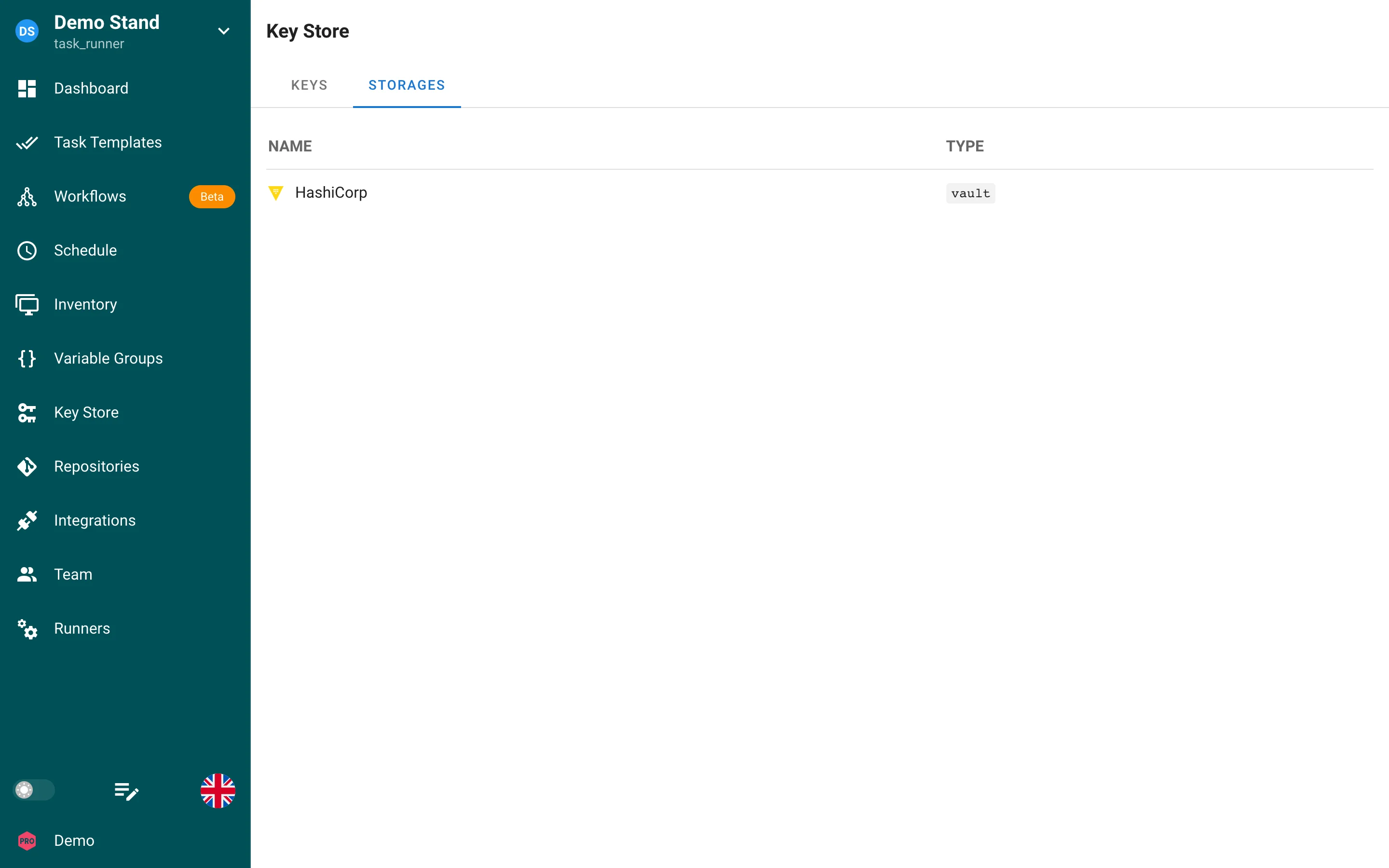The image size is (1389, 868).
Task: Click the Schedule clock icon
Action: pyautogui.click(x=27, y=250)
